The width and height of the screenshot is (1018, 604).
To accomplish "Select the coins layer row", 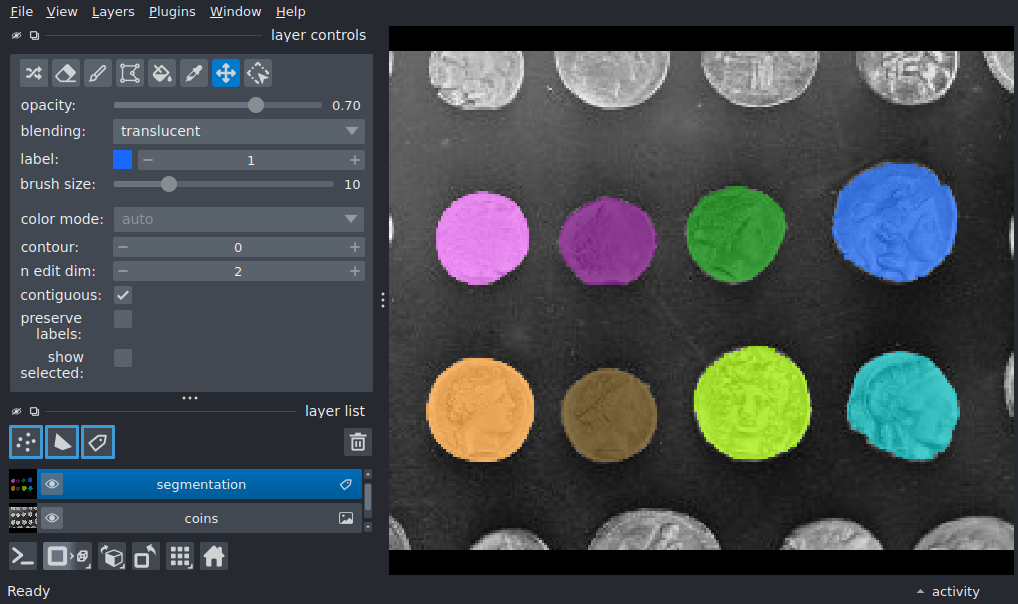I will tap(199, 518).
